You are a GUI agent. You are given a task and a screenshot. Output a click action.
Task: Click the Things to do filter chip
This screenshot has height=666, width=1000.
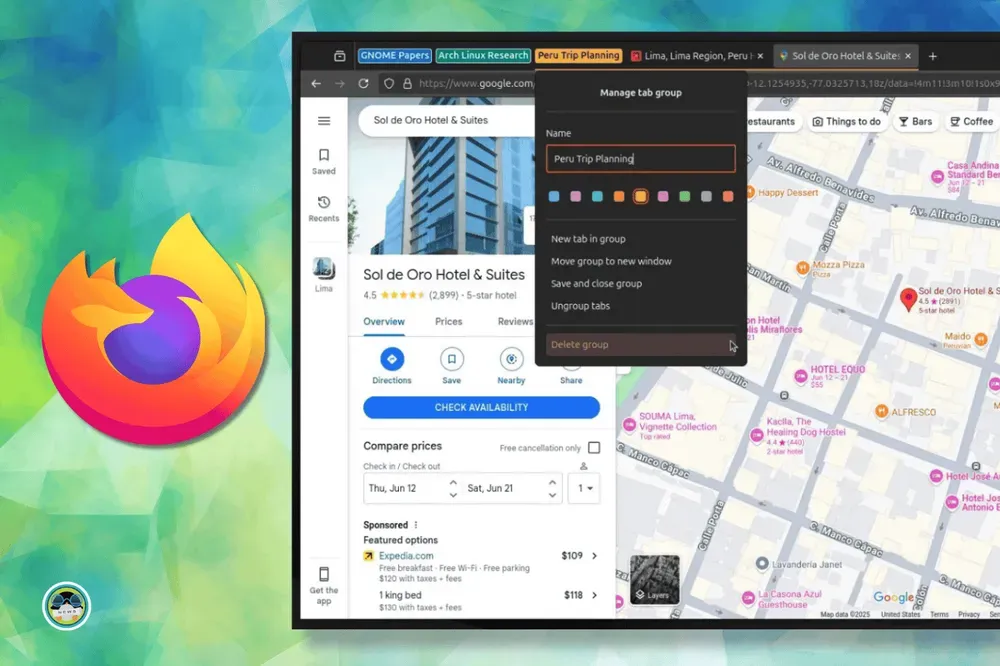click(846, 121)
